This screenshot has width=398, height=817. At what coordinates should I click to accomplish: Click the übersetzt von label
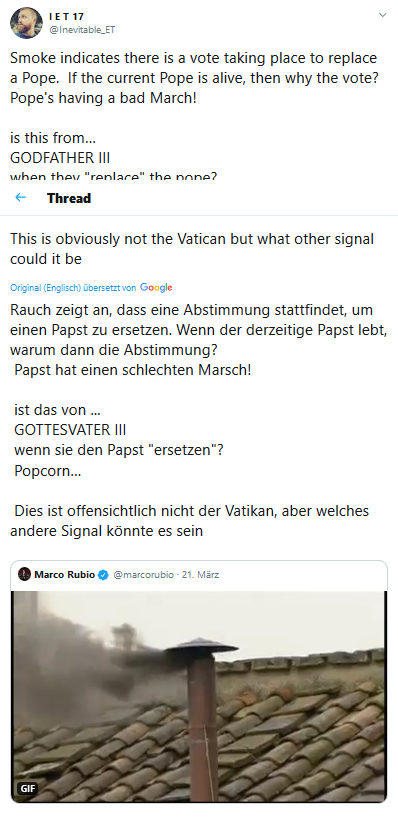pyautogui.click(x=110, y=288)
